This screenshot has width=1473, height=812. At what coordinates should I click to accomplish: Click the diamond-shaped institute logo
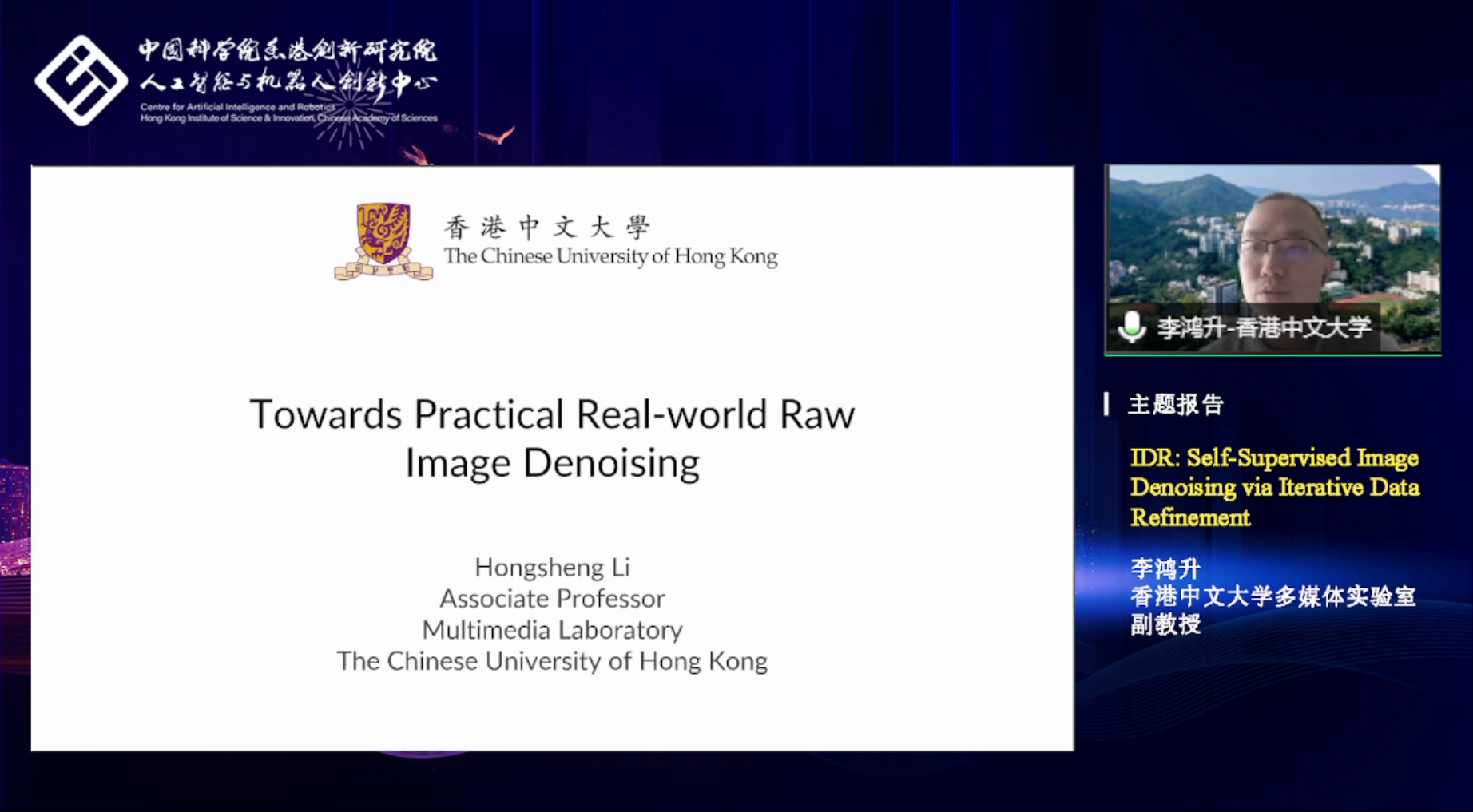coord(81,81)
